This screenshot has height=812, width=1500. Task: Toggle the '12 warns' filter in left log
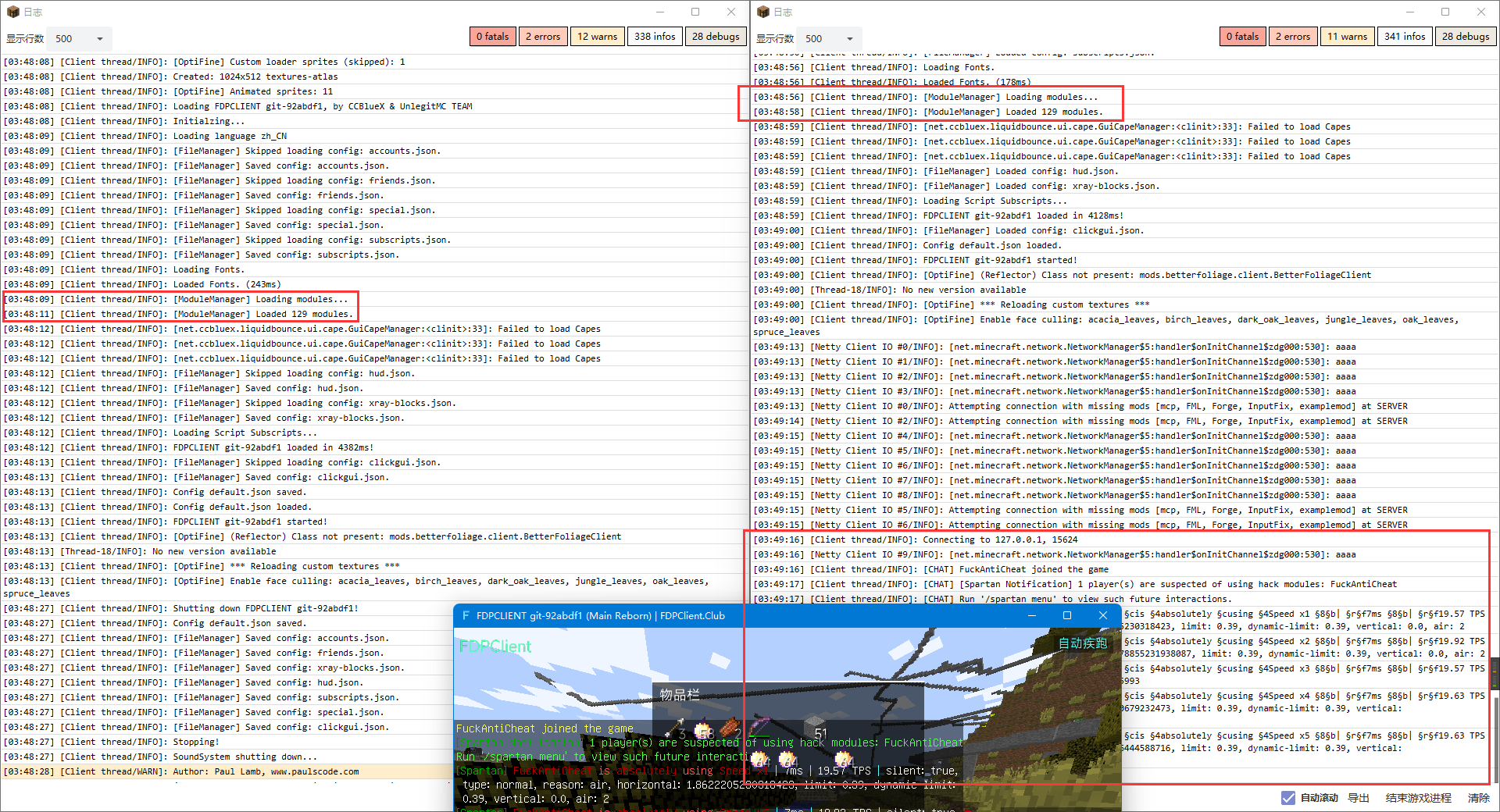[597, 36]
